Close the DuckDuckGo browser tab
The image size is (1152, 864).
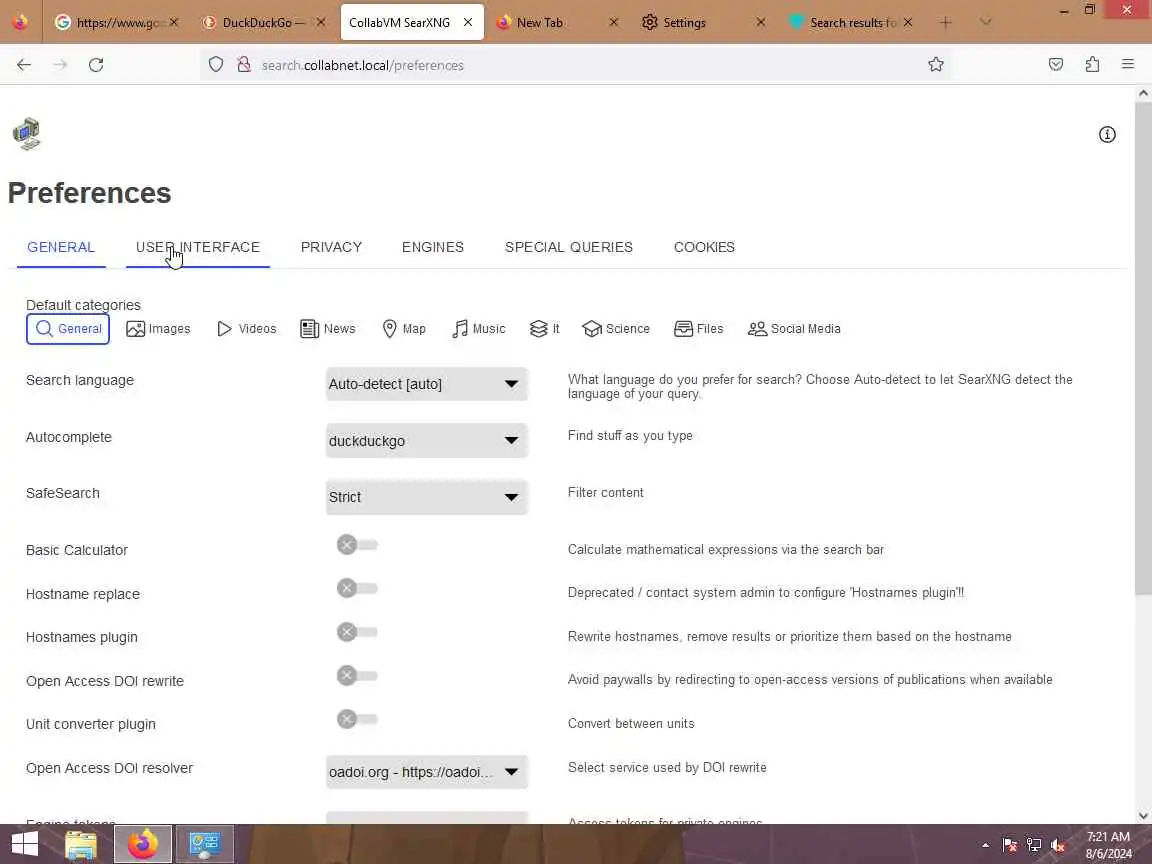click(x=321, y=23)
